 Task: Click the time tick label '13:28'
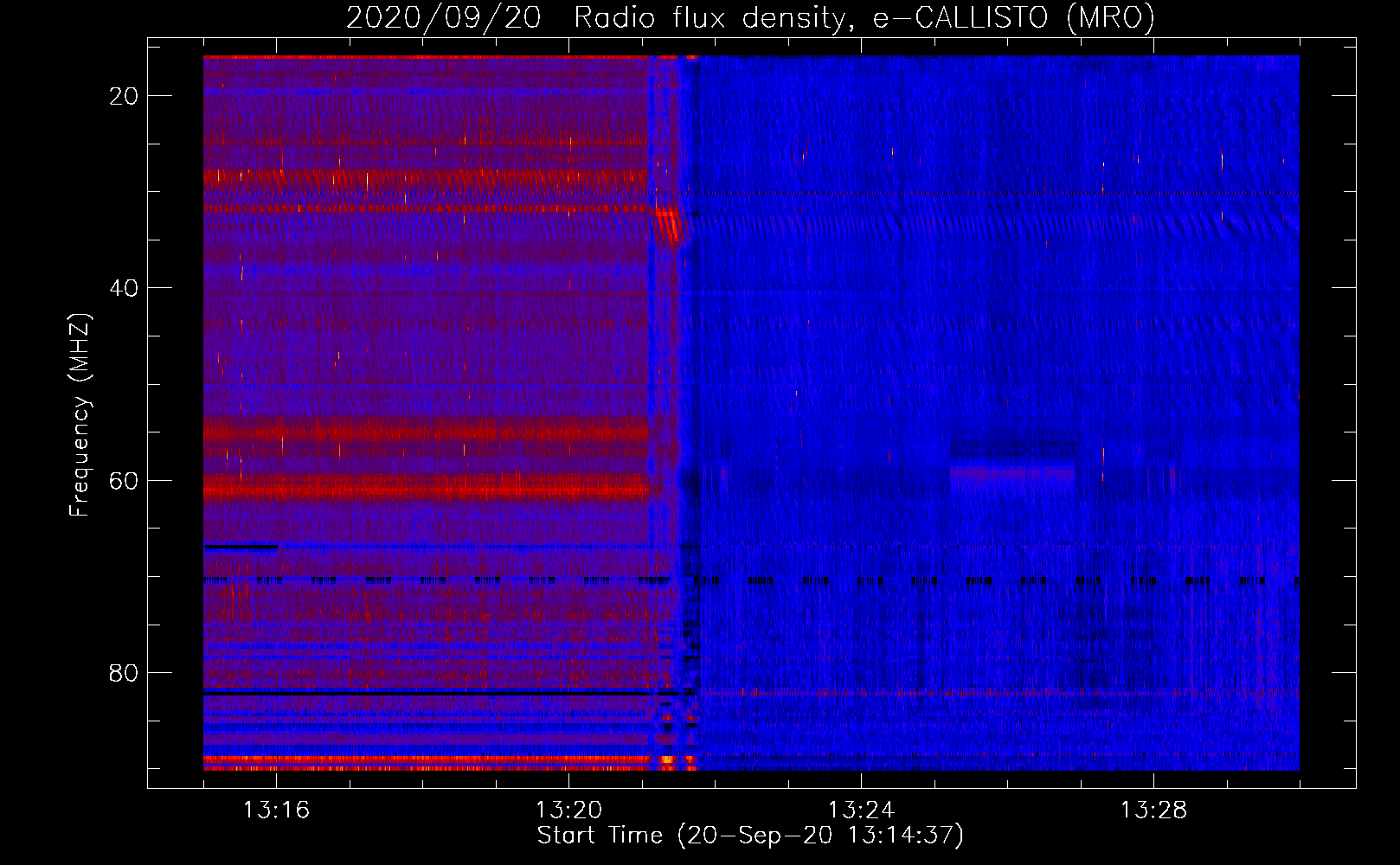click(1153, 811)
